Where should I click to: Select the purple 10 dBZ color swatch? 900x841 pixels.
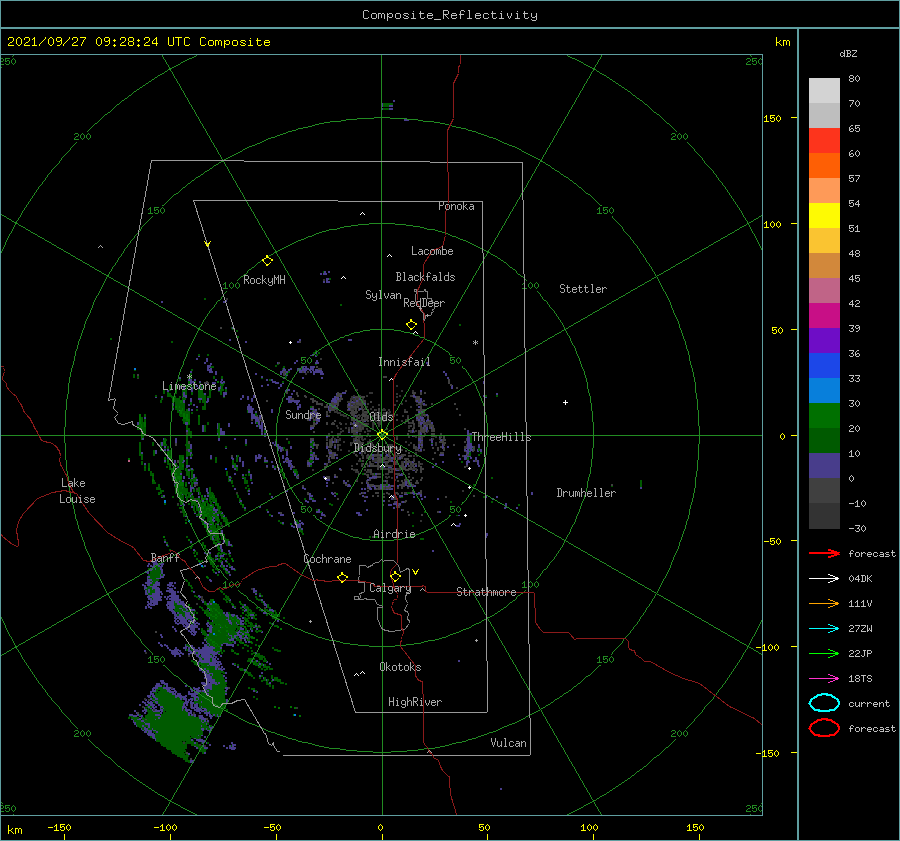pos(824,466)
